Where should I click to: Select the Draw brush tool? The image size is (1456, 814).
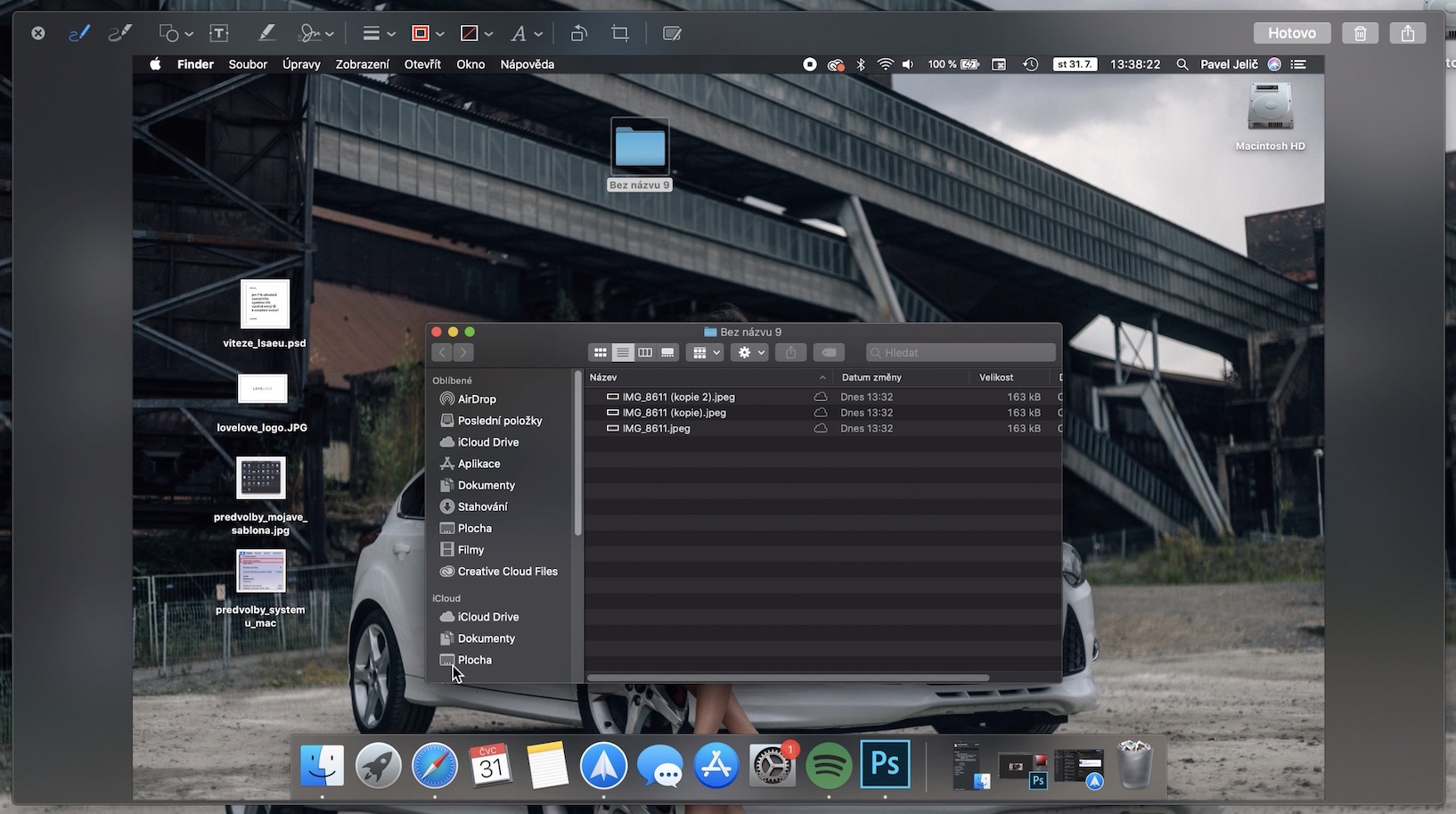(119, 33)
